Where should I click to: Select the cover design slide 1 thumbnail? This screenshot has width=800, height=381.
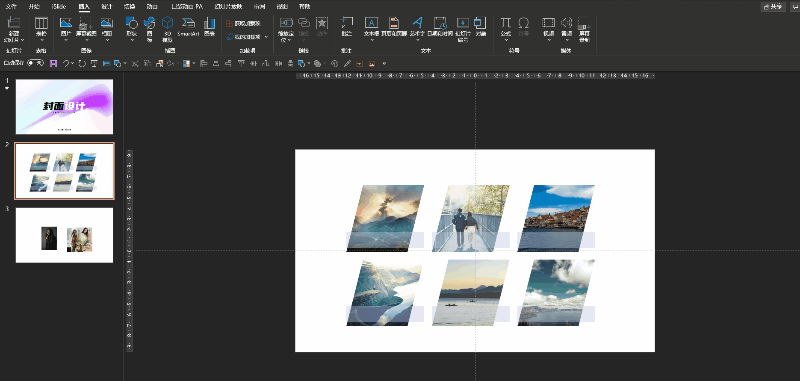coord(64,106)
